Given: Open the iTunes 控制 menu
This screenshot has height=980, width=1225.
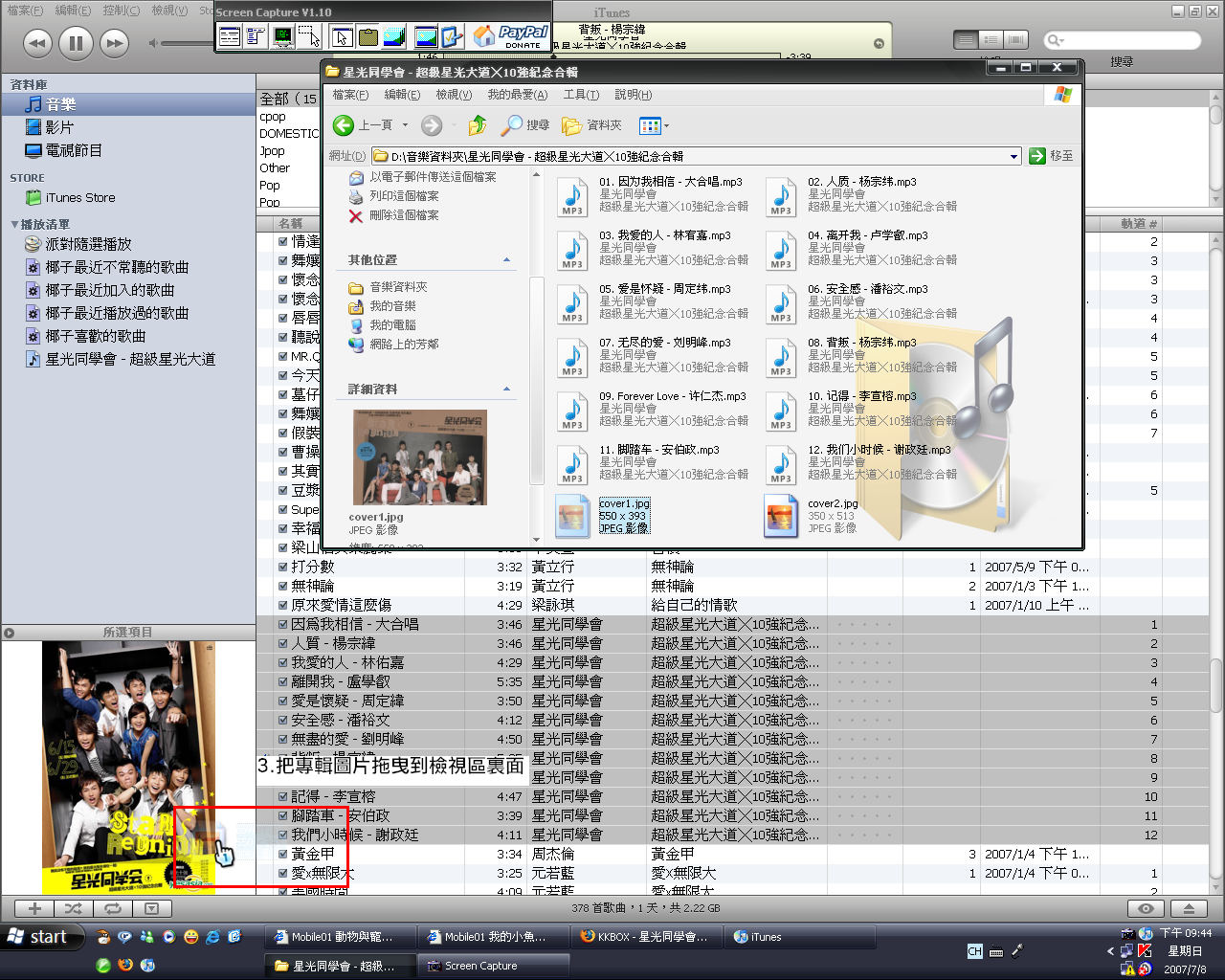Looking at the screenshot, I should 121,11.
